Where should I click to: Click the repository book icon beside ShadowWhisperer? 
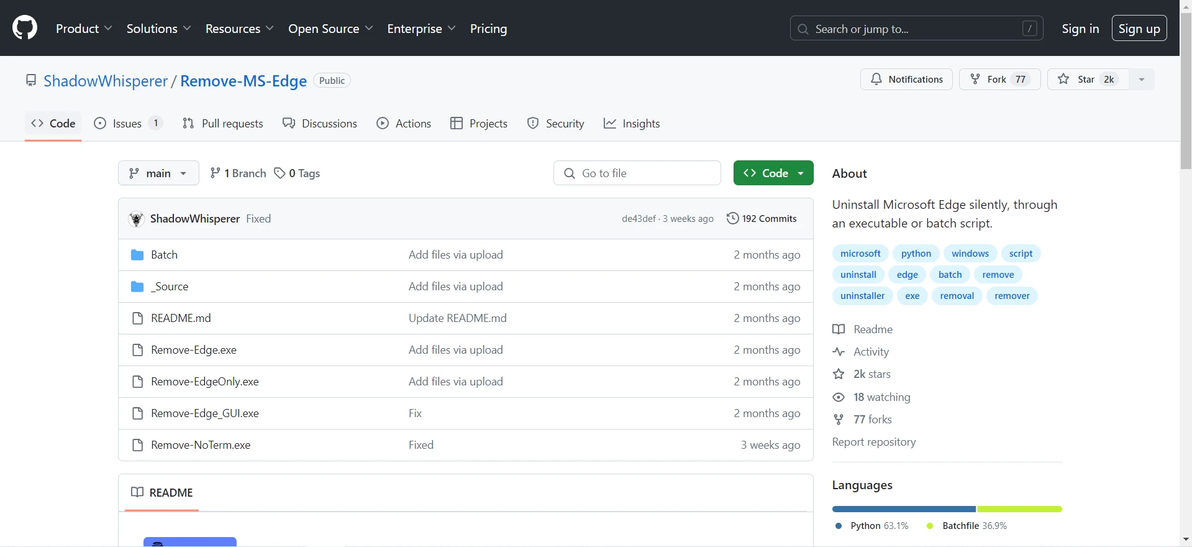pyautogui.click(x=31, y=80)
